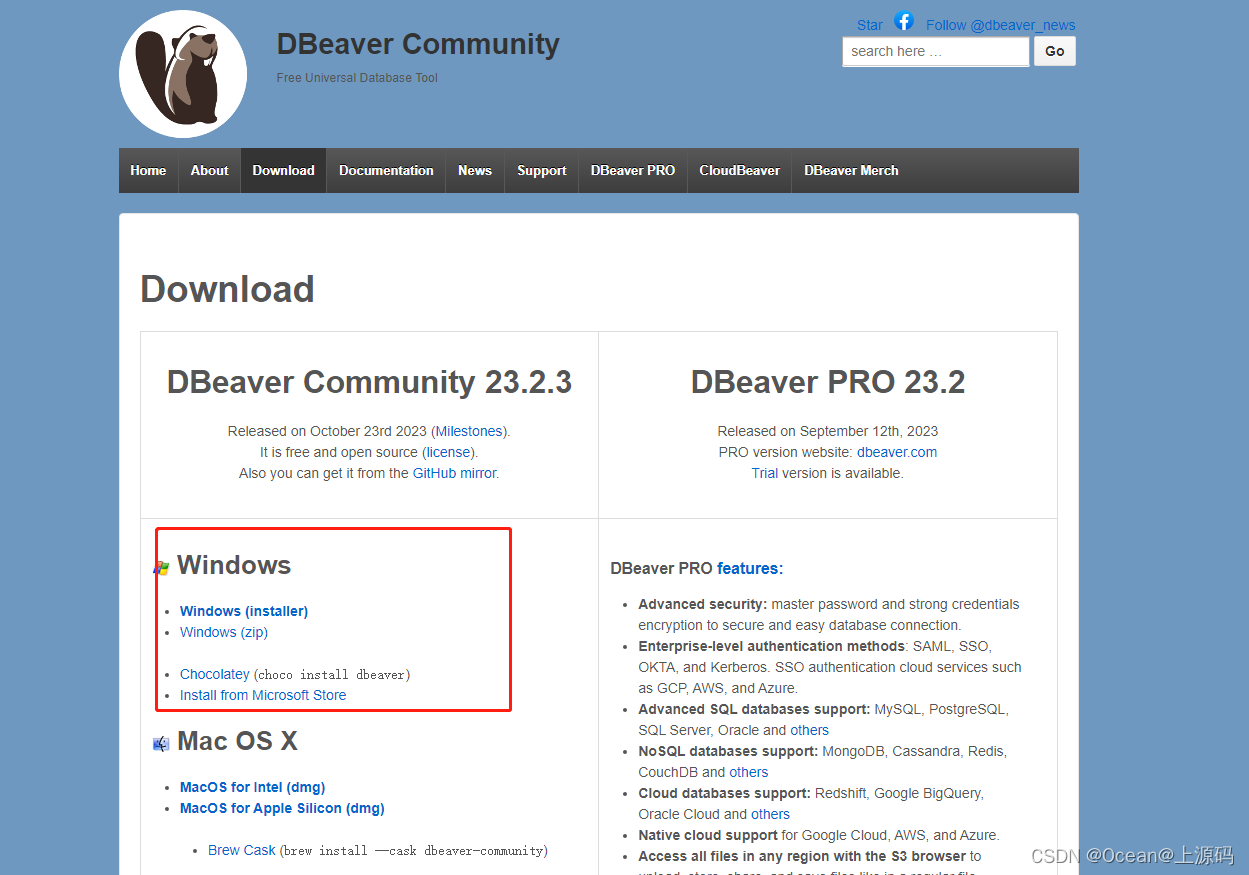Viewport: 1249px width, 875px height.
Task: Click 'choco install dbeaver' command text
Action: (332, 675)
